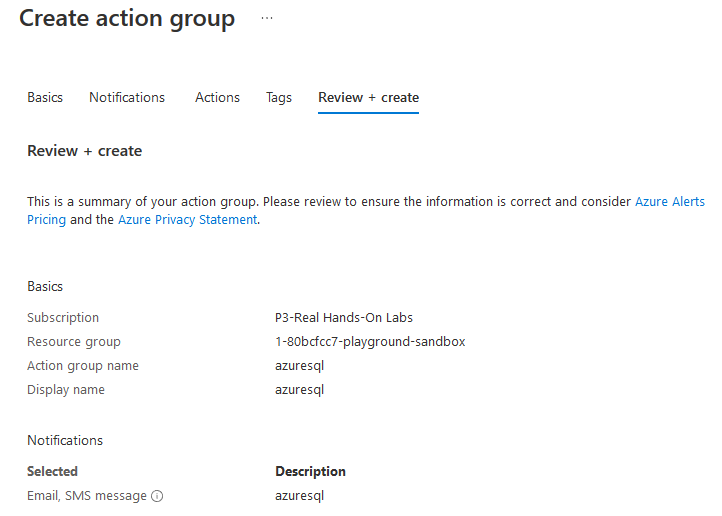Open the Notifications tab
The width and height of the screenshot is (722, 516).
[127, 97]
